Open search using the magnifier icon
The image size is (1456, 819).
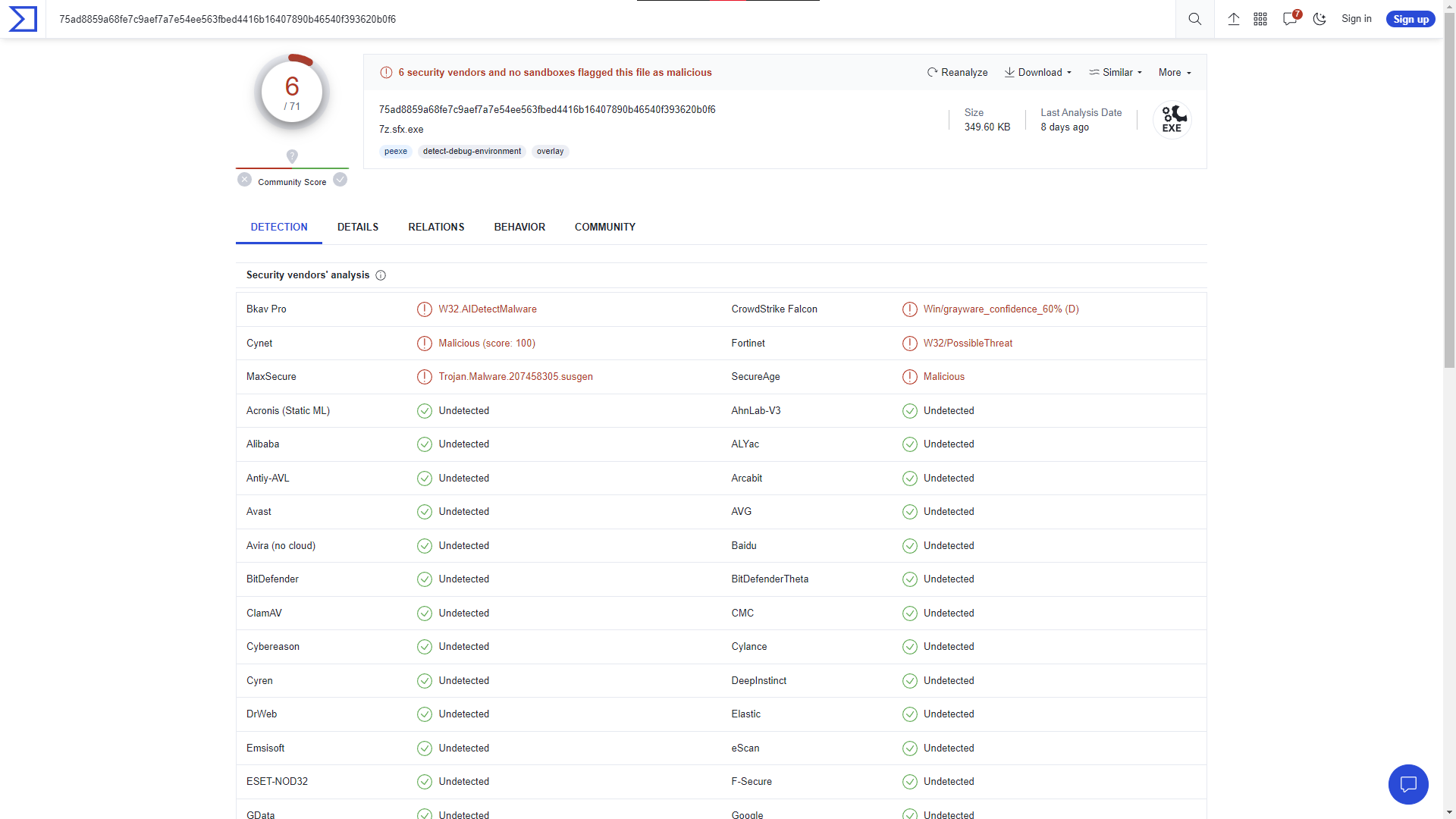pos(1194,19)
